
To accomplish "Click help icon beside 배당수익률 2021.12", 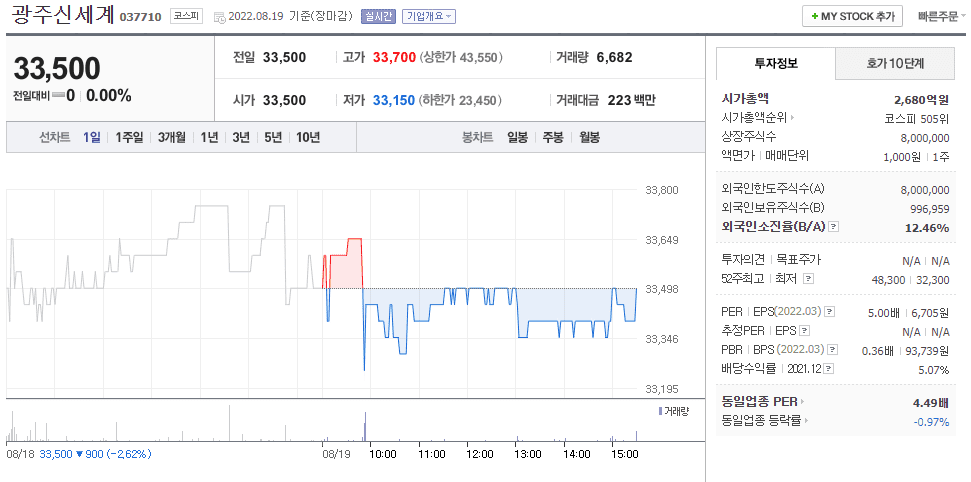I will pos(829,369).
